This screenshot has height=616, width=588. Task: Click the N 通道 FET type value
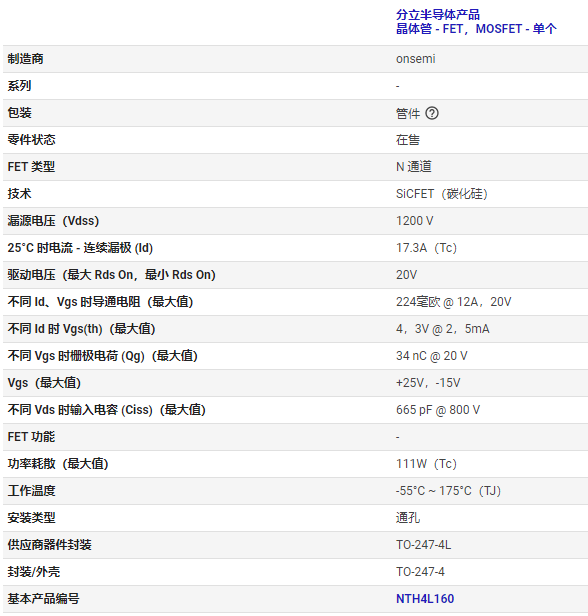[x=414, y=167]
